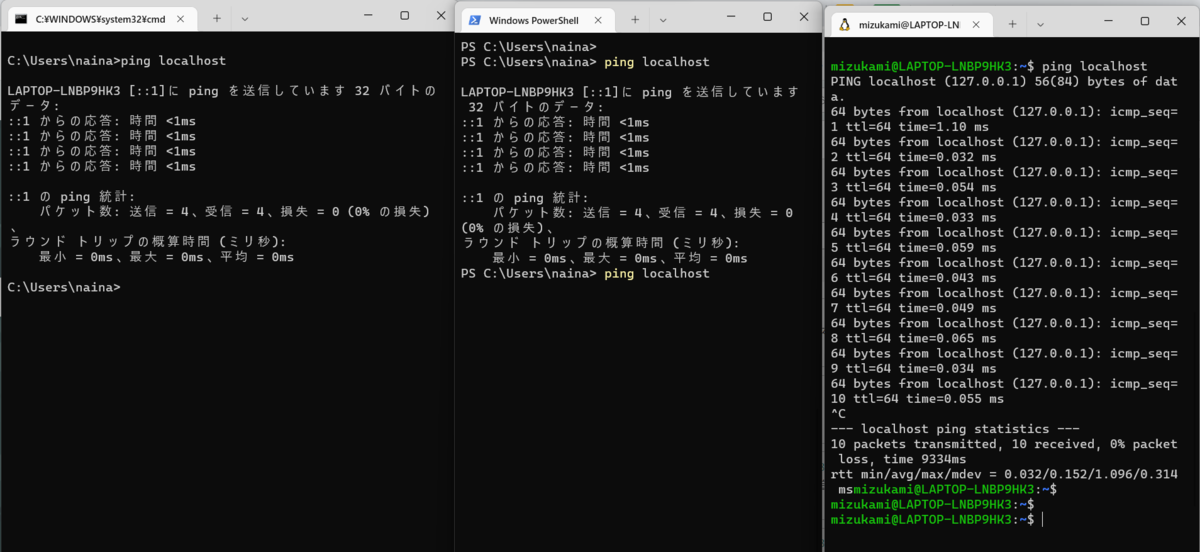
Task: Close the mizukami Ubuntu terminal window
Action: coord(1181,20)
